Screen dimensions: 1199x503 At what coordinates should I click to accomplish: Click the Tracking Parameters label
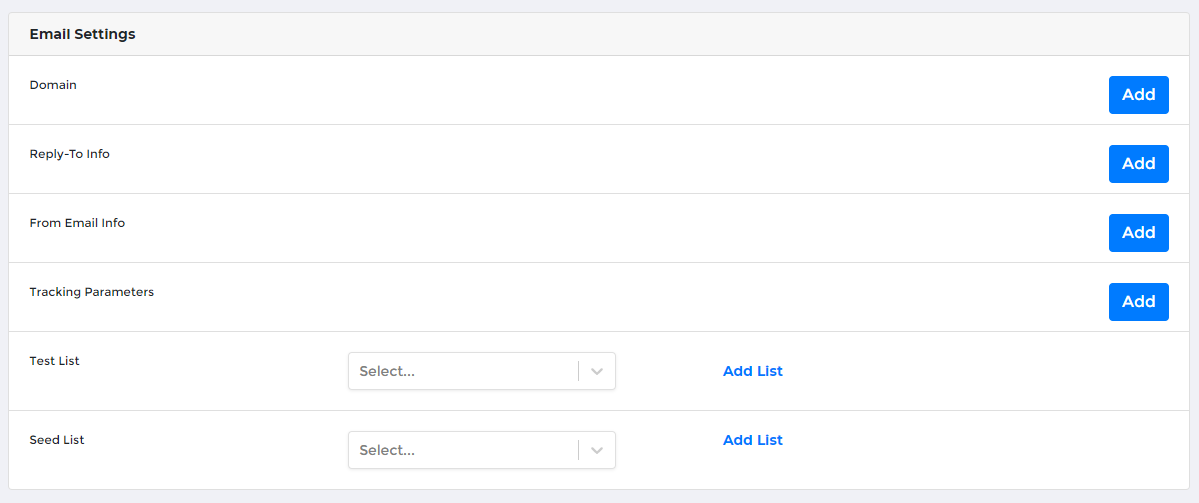(91, 292)
